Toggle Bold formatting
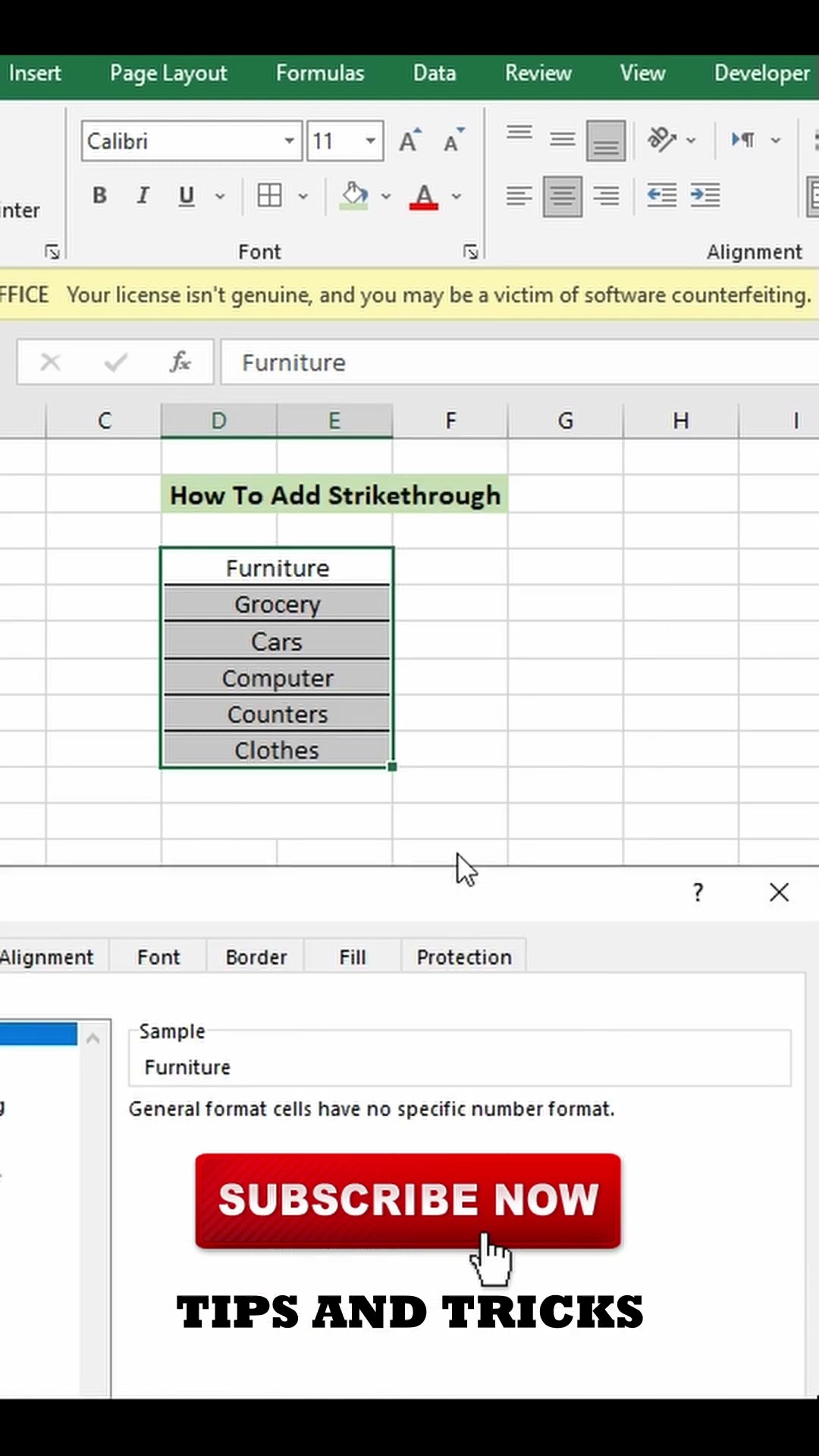 point(99,196)
